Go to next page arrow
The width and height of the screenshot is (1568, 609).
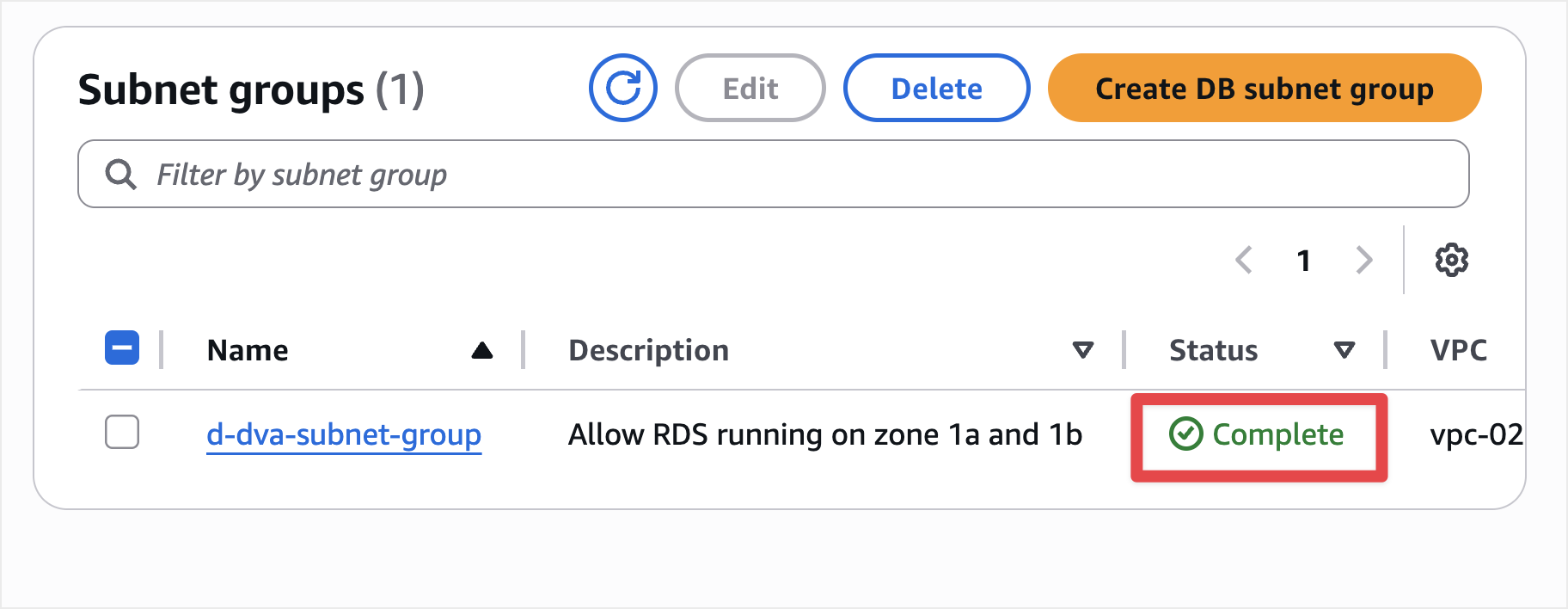click(x=1363, y=260)
